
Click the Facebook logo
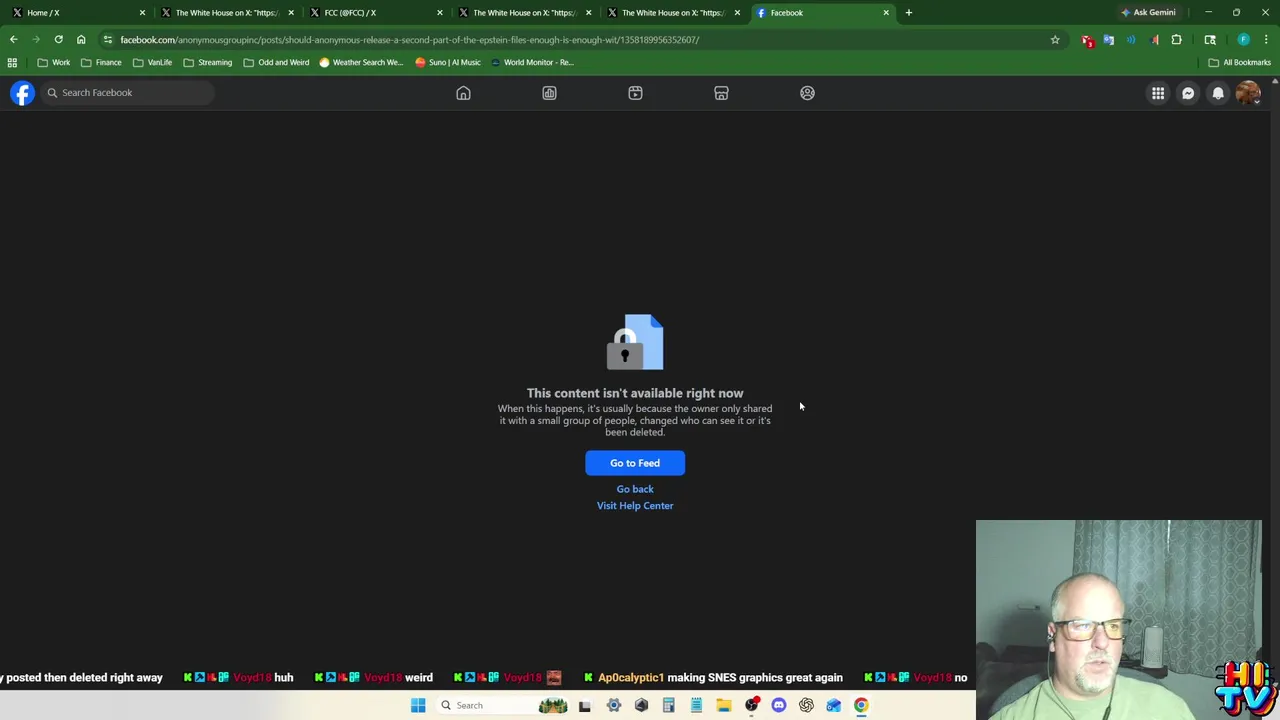[22, 92]
